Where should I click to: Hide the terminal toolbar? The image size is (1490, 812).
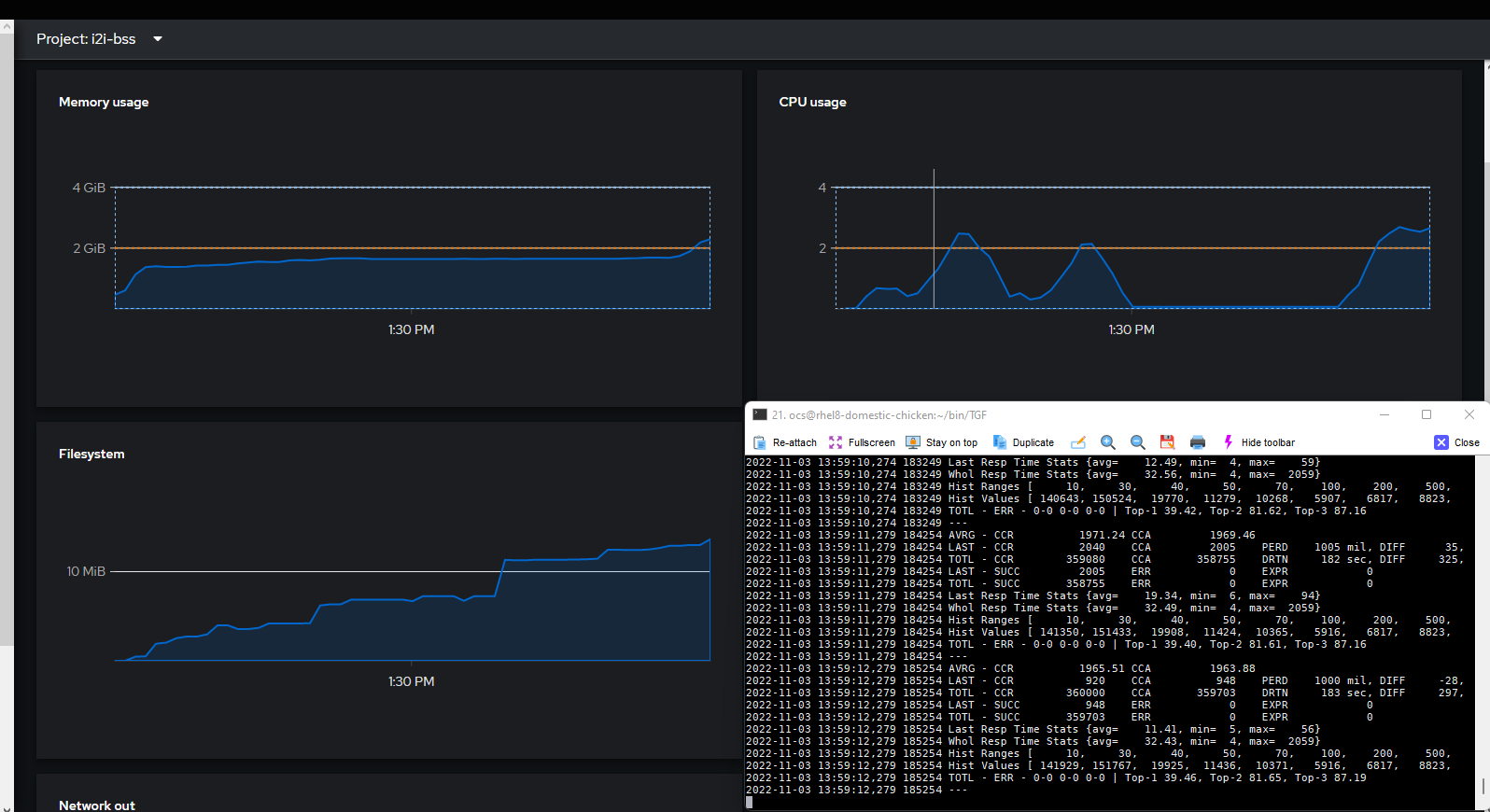click(x=1258, y=442)
